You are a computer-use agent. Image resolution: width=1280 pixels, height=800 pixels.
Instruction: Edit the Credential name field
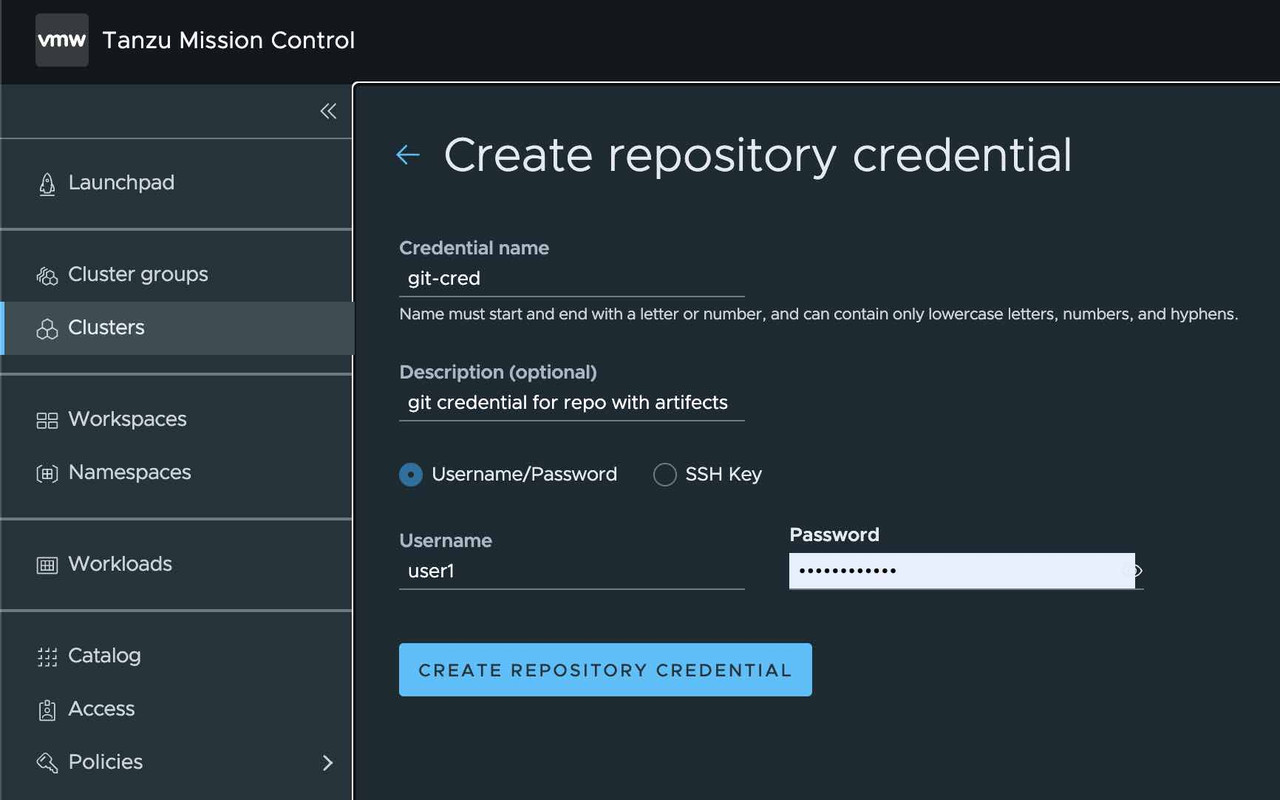pos(572,279)
